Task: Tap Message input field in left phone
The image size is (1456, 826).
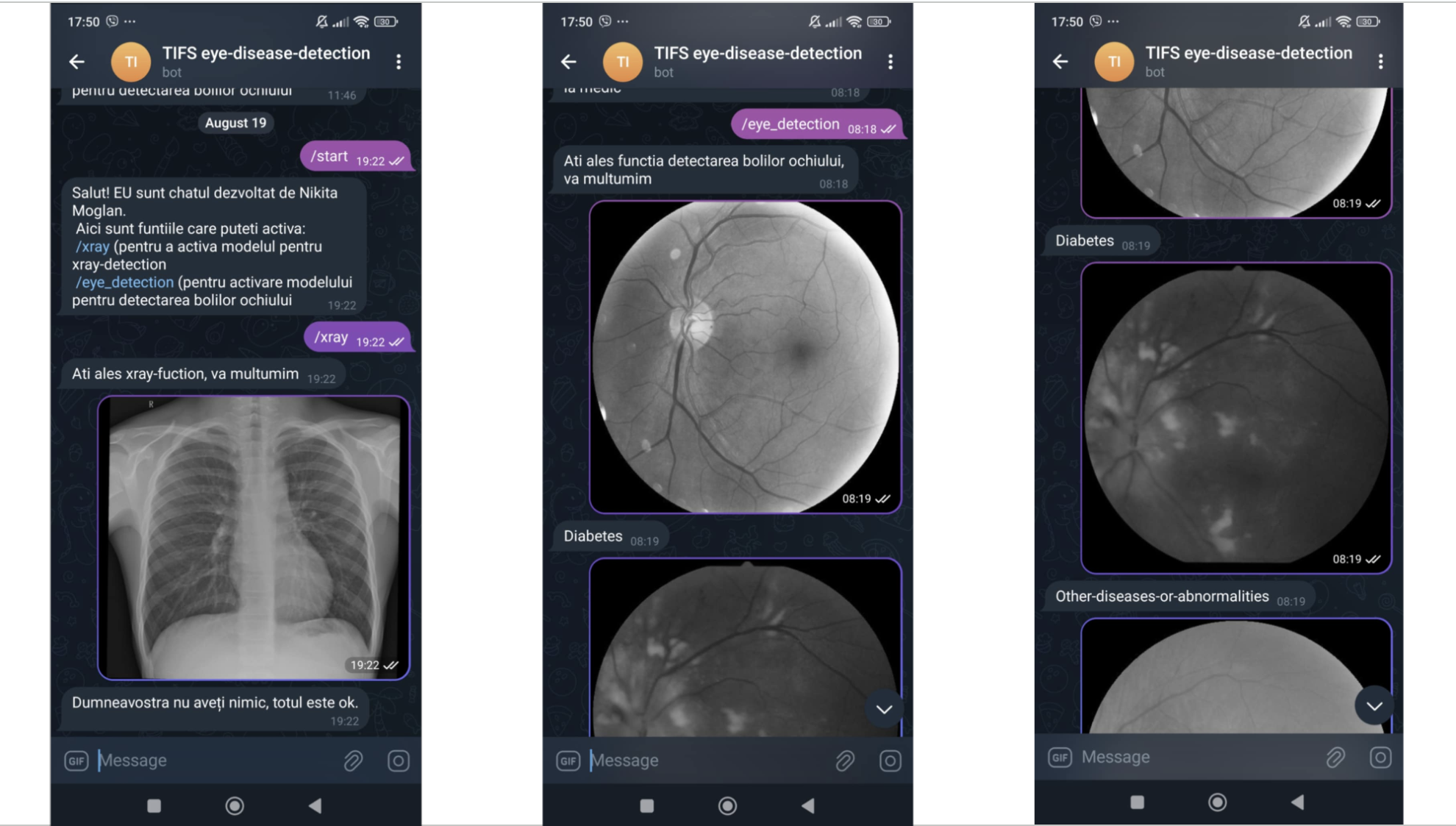Action: [213, 760]
